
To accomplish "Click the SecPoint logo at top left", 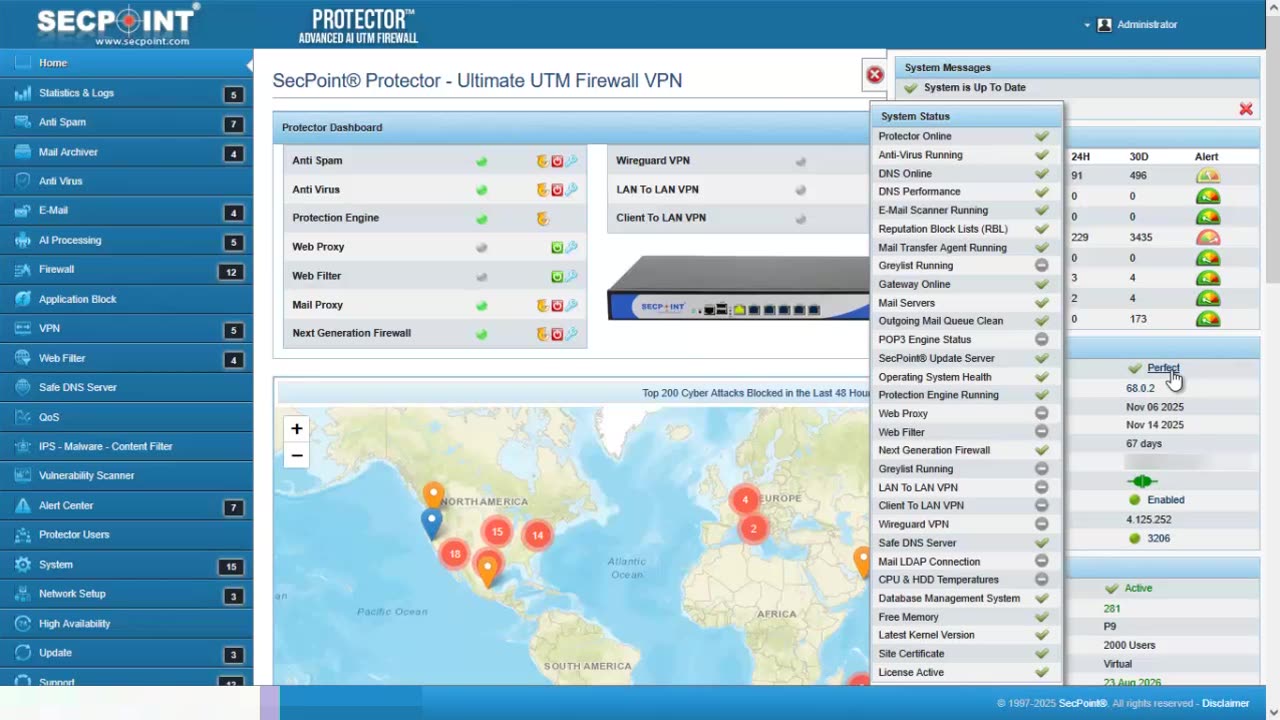I will (118, 23).
